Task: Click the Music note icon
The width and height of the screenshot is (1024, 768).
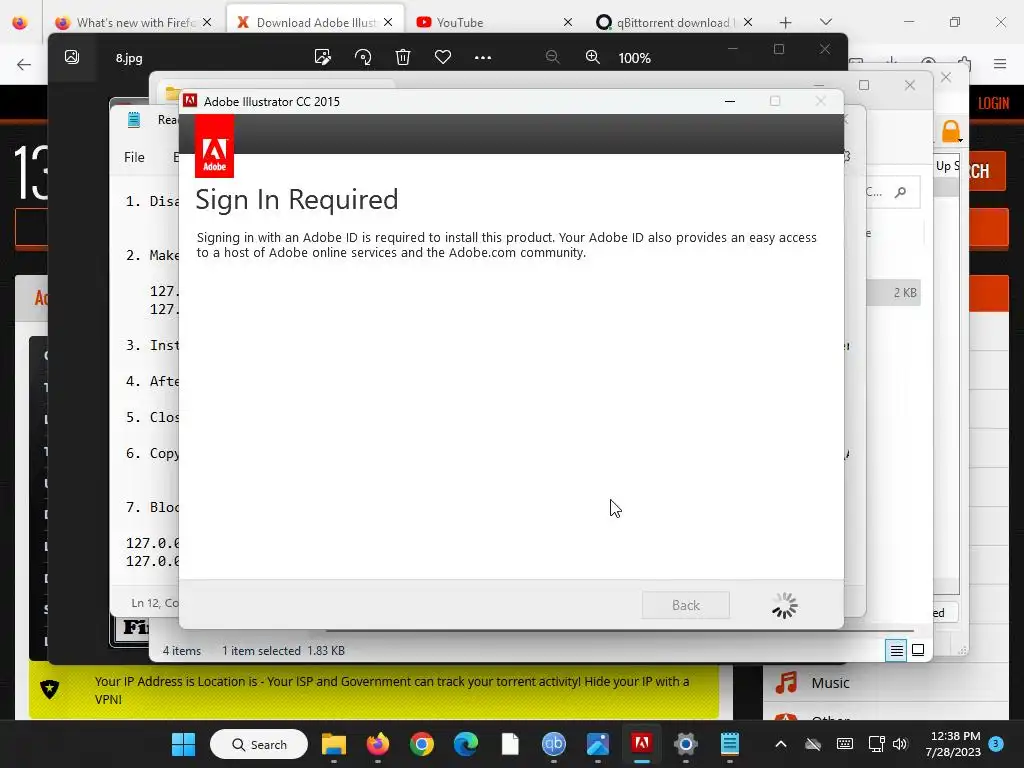Action: pos(786,682)
